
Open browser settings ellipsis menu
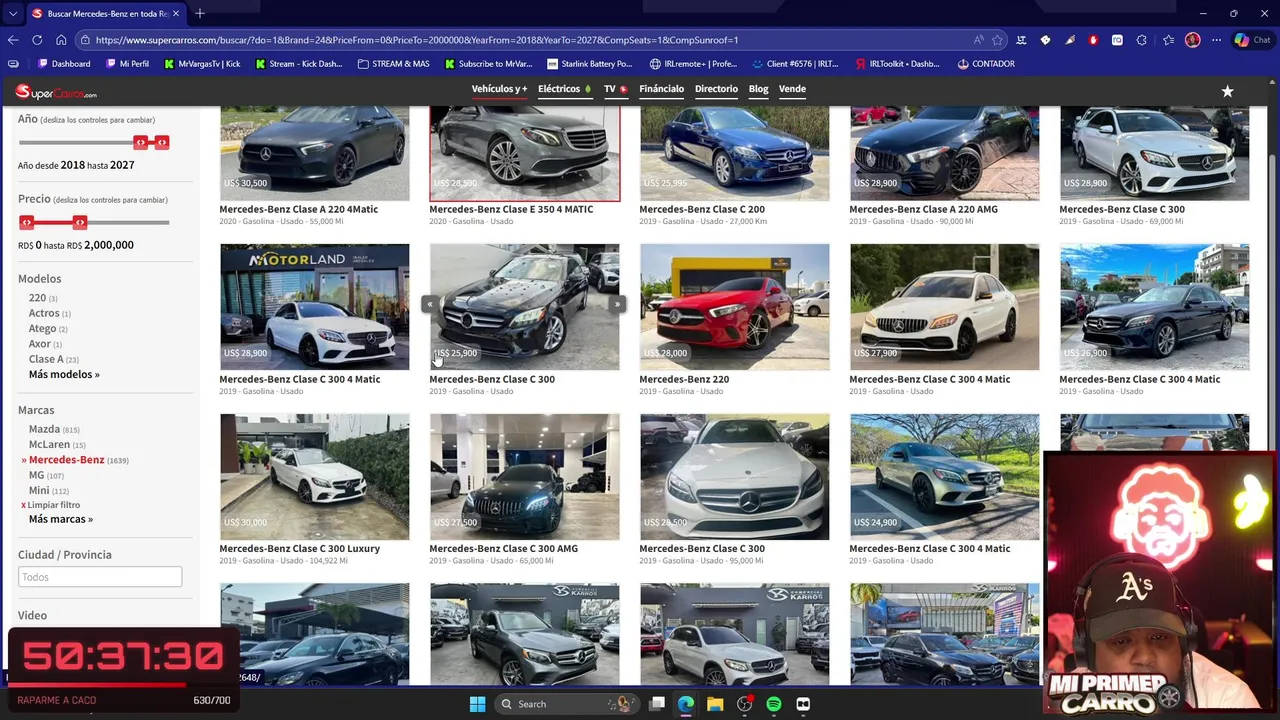(1216, 40)
